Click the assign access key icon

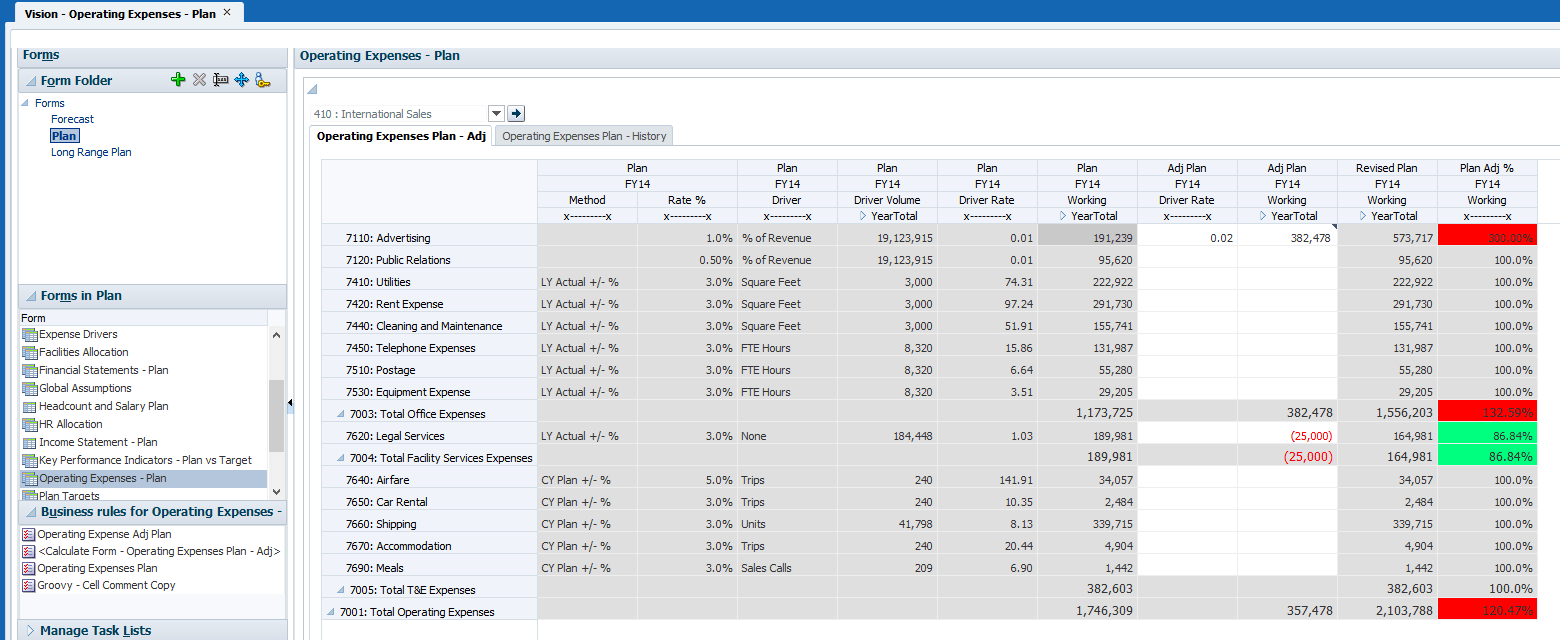tap(262, 80)
